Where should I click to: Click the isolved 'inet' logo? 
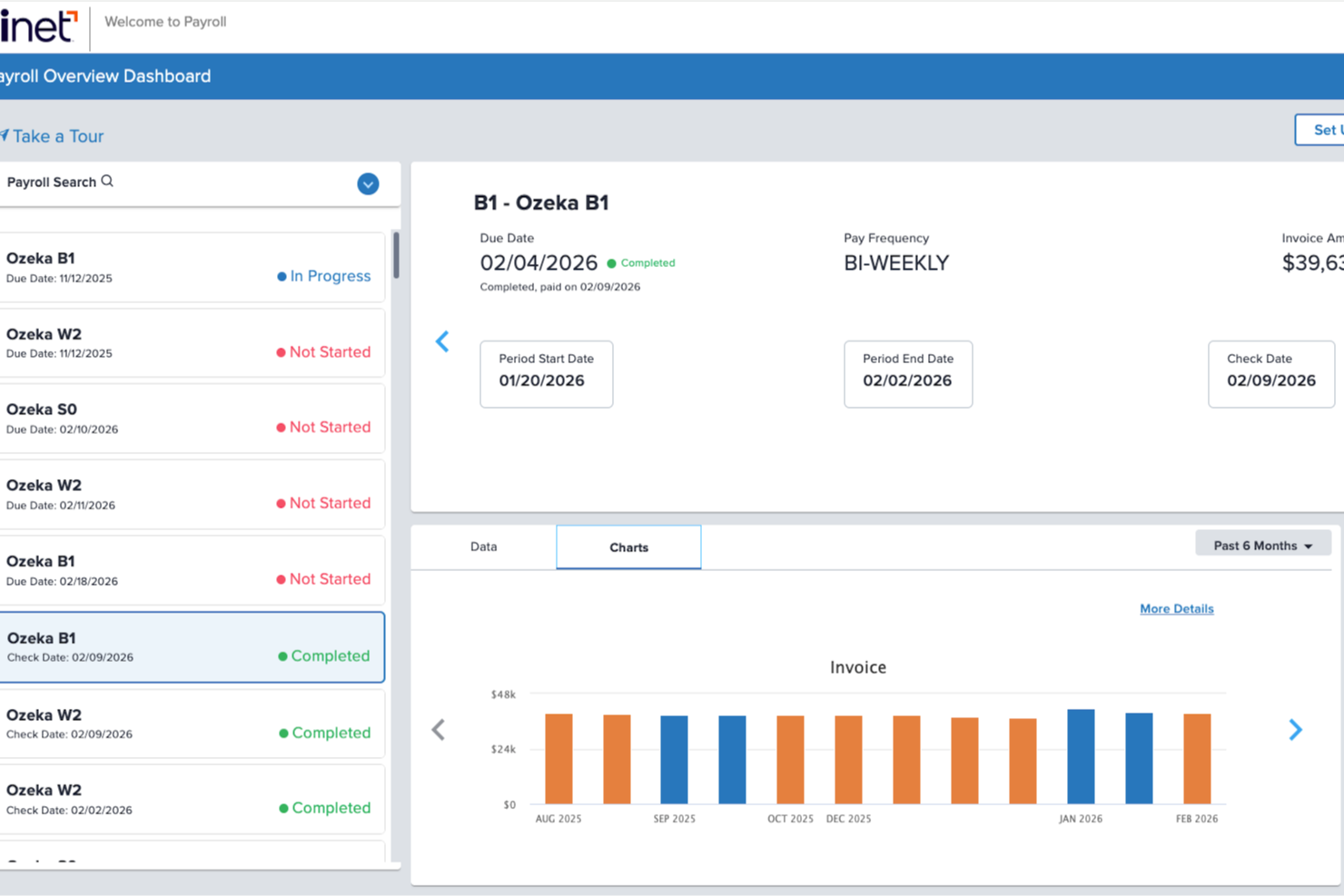point(36,27)
